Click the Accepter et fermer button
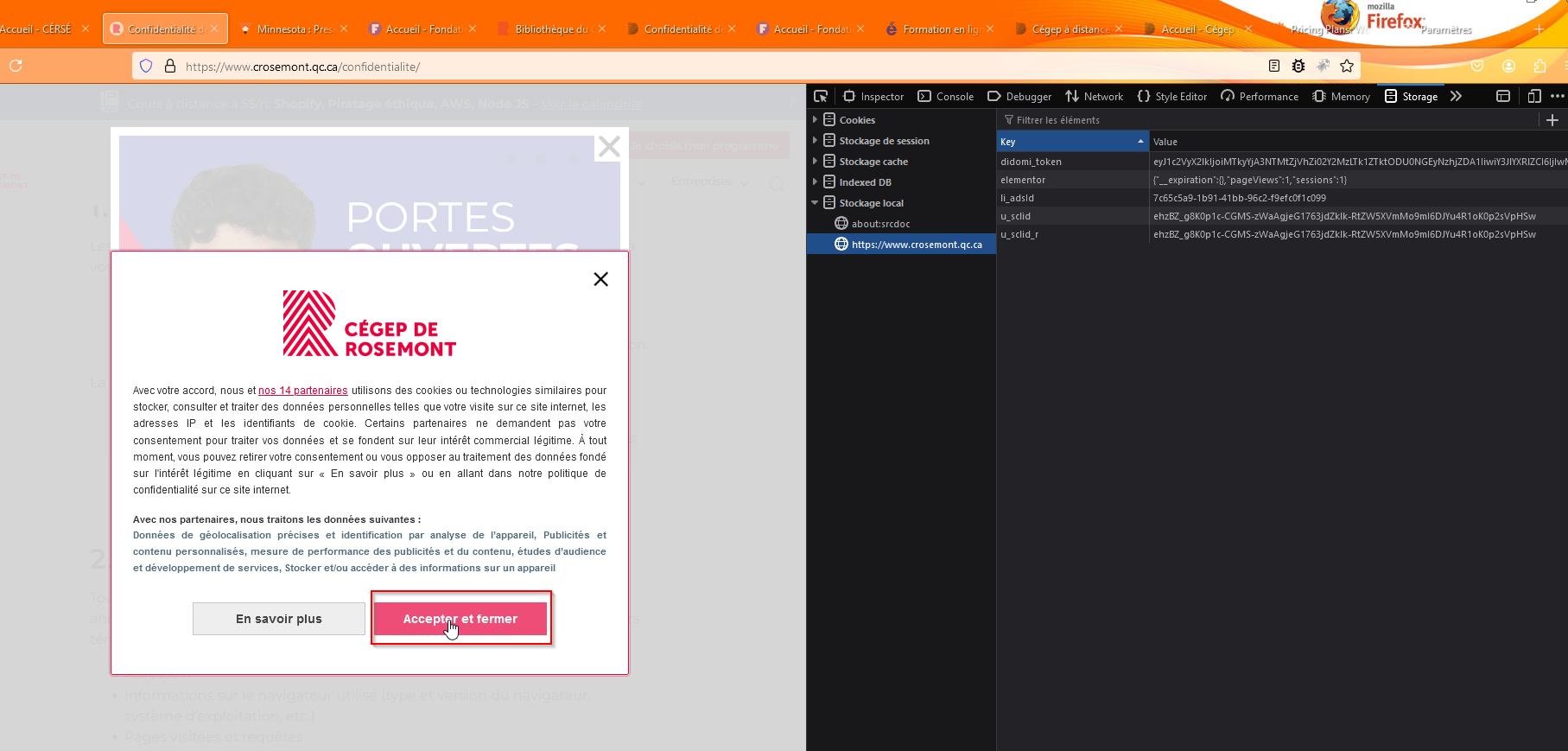 pos(460,619)
